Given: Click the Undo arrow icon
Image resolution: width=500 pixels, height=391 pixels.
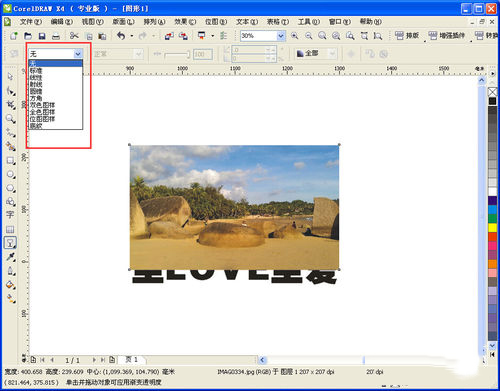Looking at the screenshot, I should 121,36.
